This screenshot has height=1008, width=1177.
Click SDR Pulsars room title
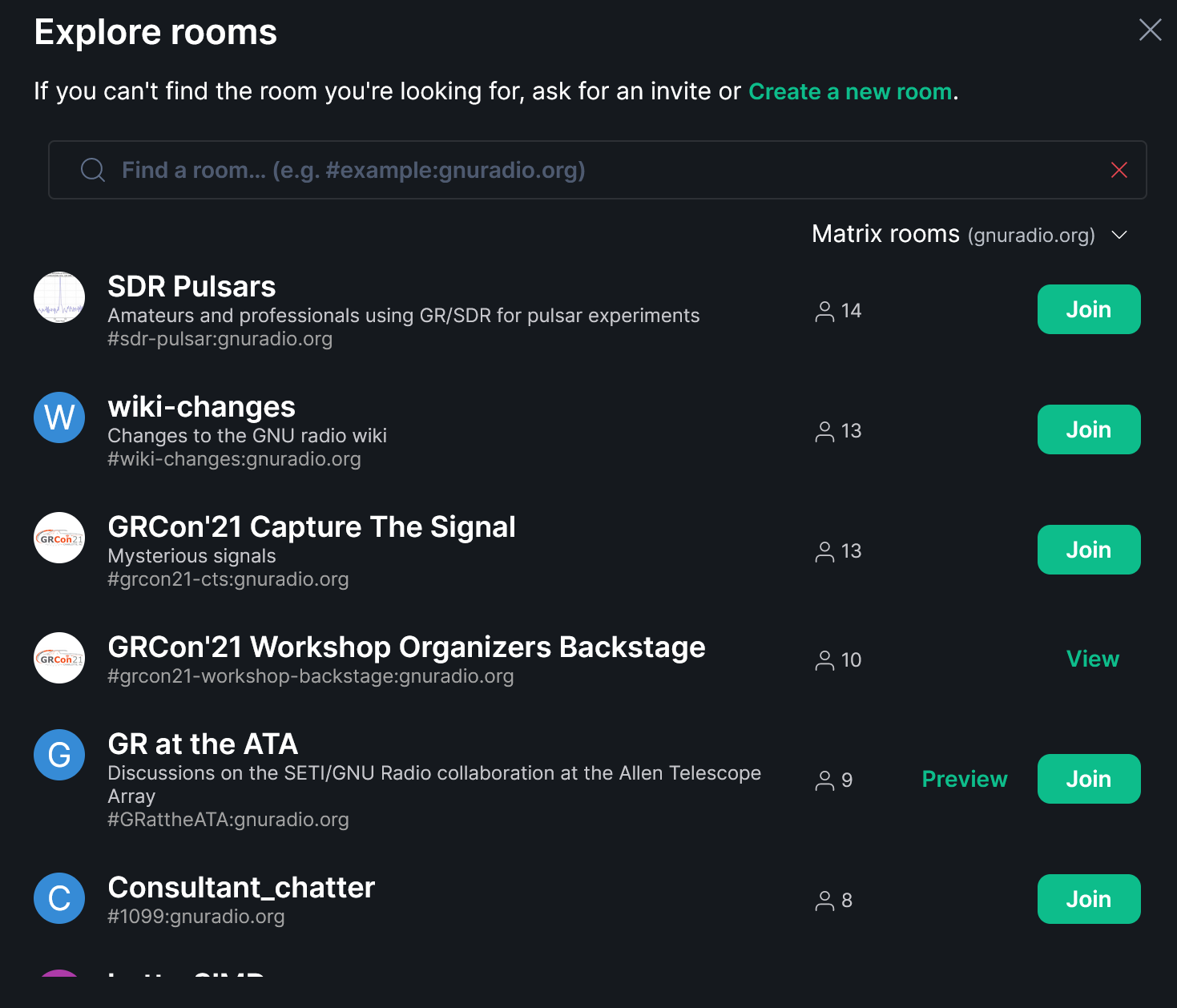pos(191,287)
